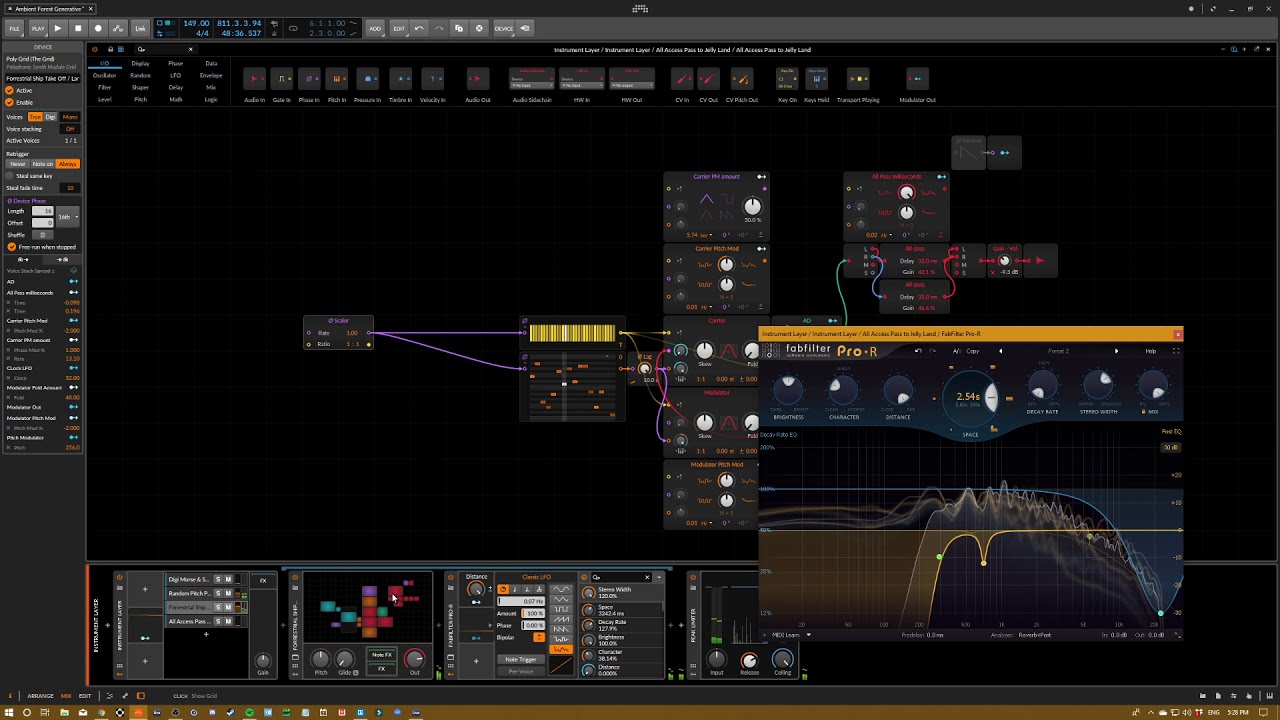Screen dimensions: 1280x720
Task: Click the Link button in transport
Action: [141, 28]
